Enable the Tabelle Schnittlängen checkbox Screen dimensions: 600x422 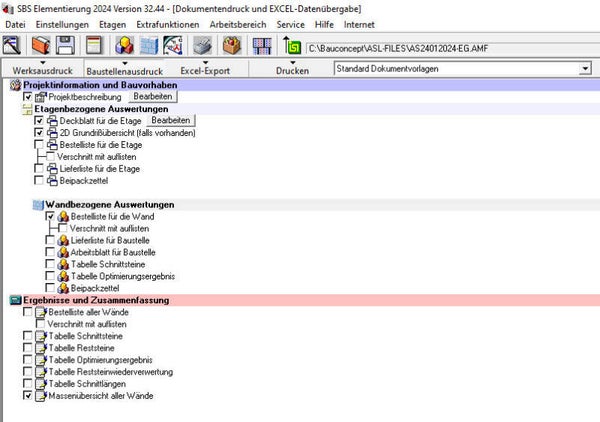tap(28, 383)
